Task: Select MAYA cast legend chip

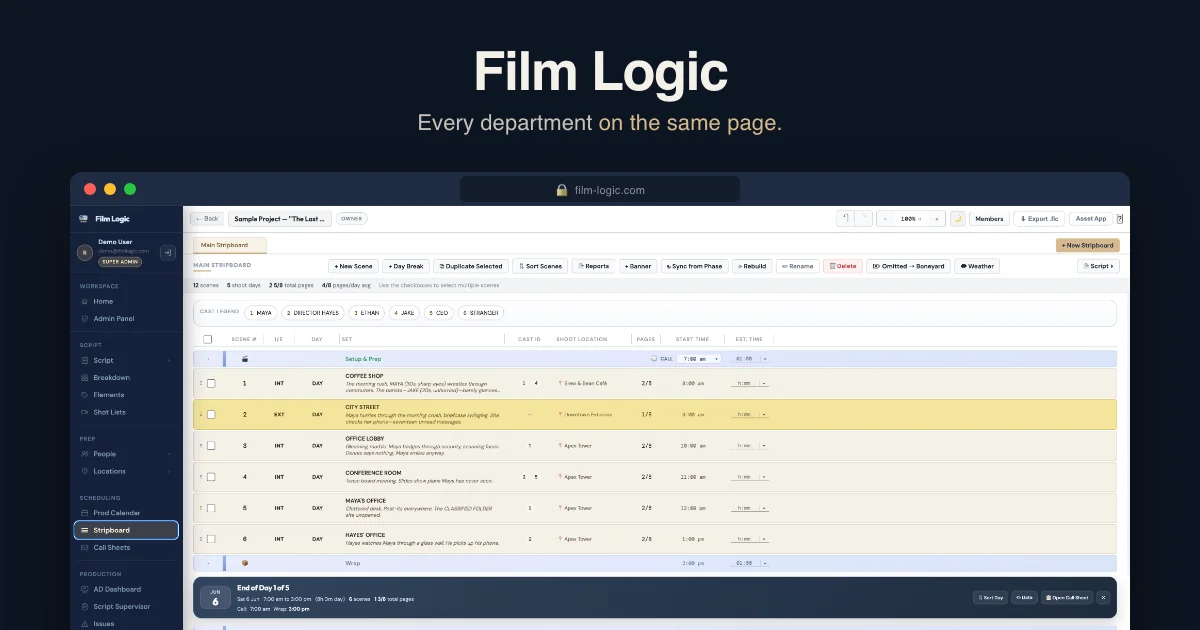Action: pos(261,313)
